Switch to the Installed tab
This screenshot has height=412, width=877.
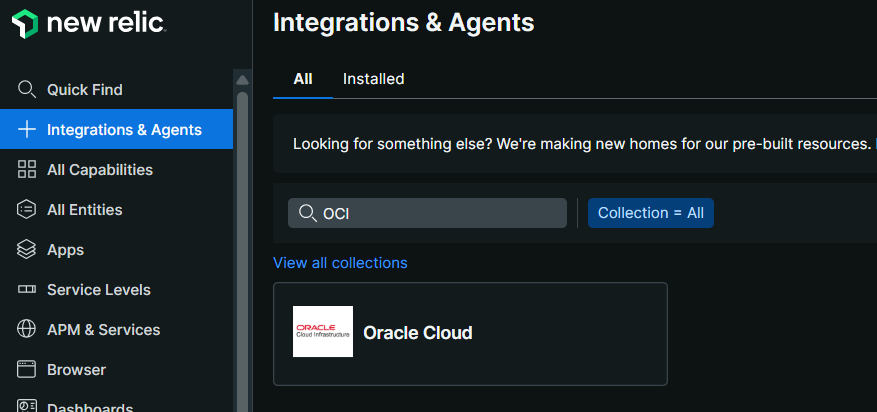point(374,79)
